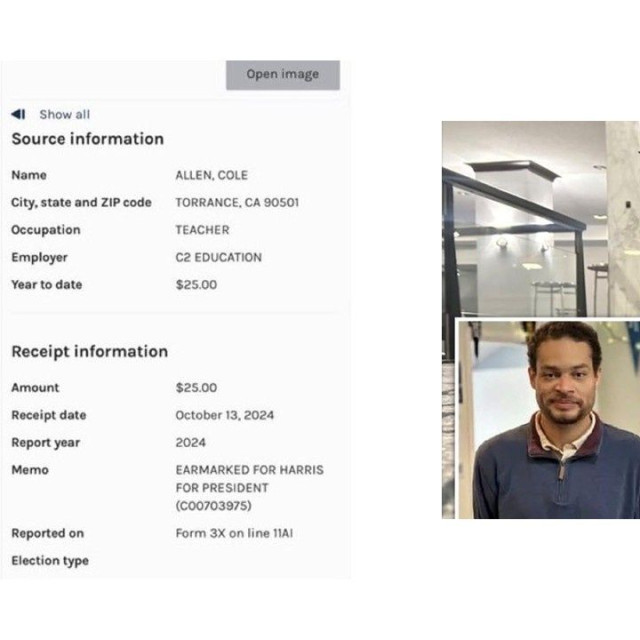Viewport: 640px width, 640px height.
Task: Select the Report year 2024 value
Action: point(190,442)
